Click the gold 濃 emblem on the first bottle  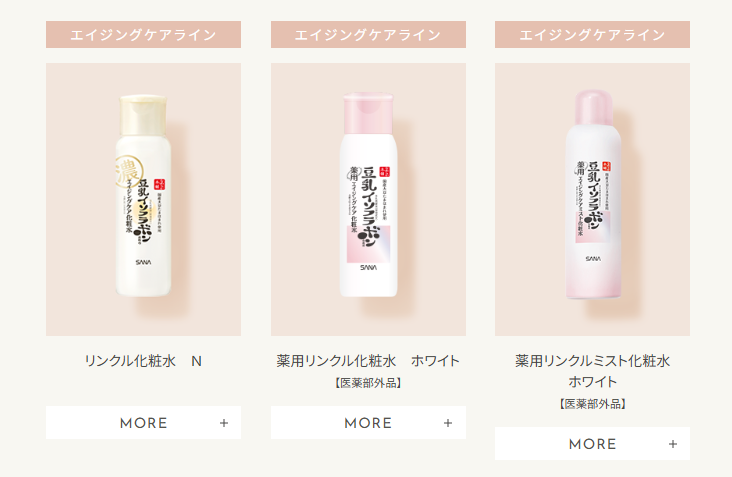127,171
